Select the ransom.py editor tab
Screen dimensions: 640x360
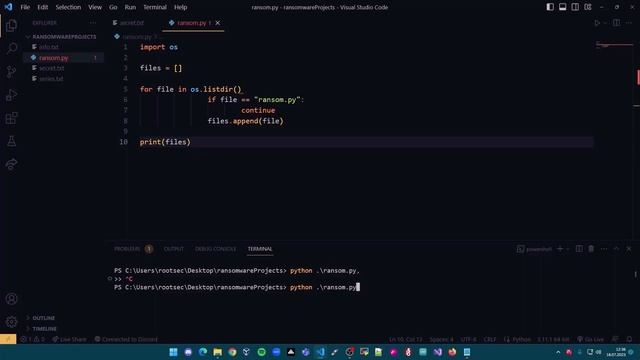[x=192, y=23]
